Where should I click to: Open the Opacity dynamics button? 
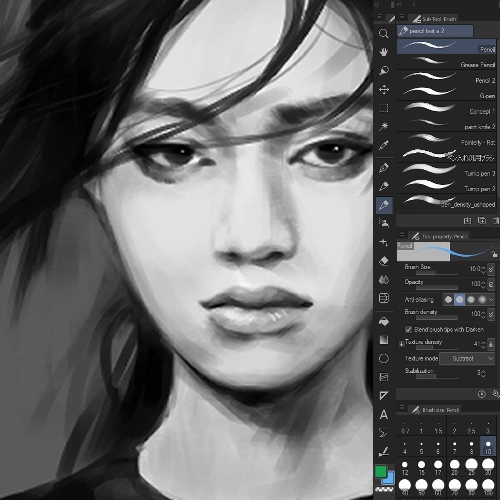491,284
